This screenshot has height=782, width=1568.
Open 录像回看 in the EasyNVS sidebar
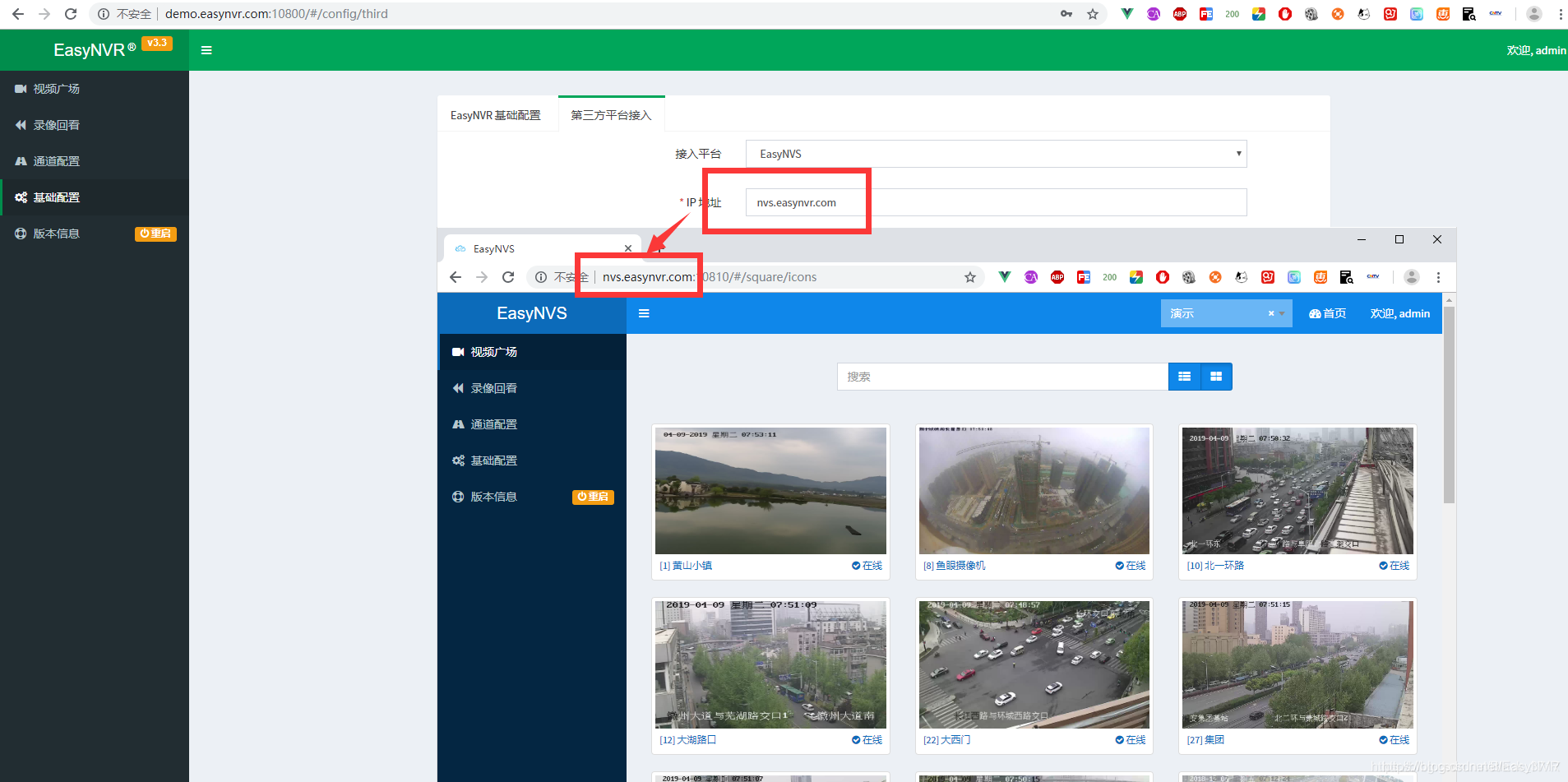tap(532, 388)
